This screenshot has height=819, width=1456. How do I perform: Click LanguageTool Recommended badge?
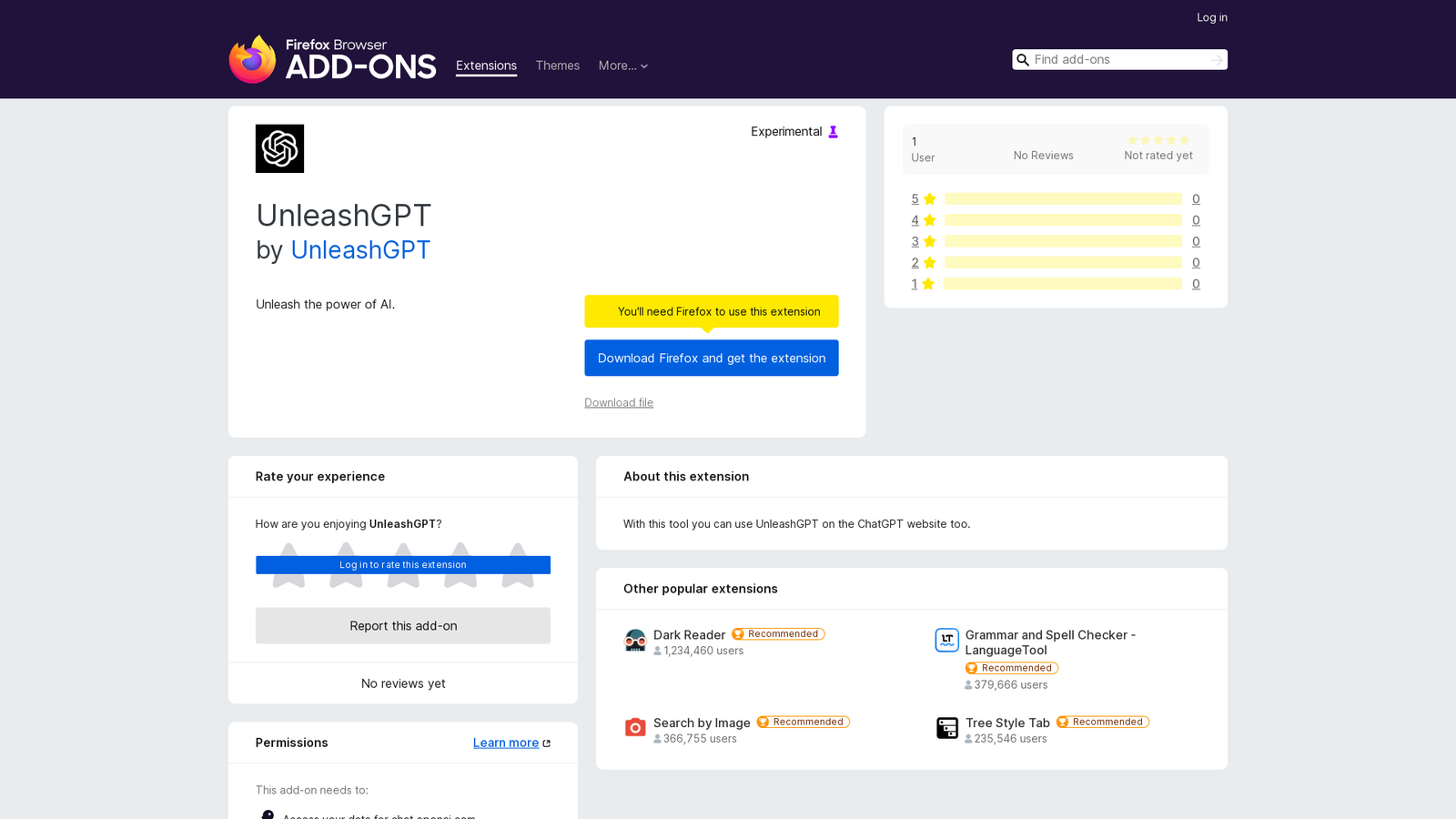tap(1012, 668)
